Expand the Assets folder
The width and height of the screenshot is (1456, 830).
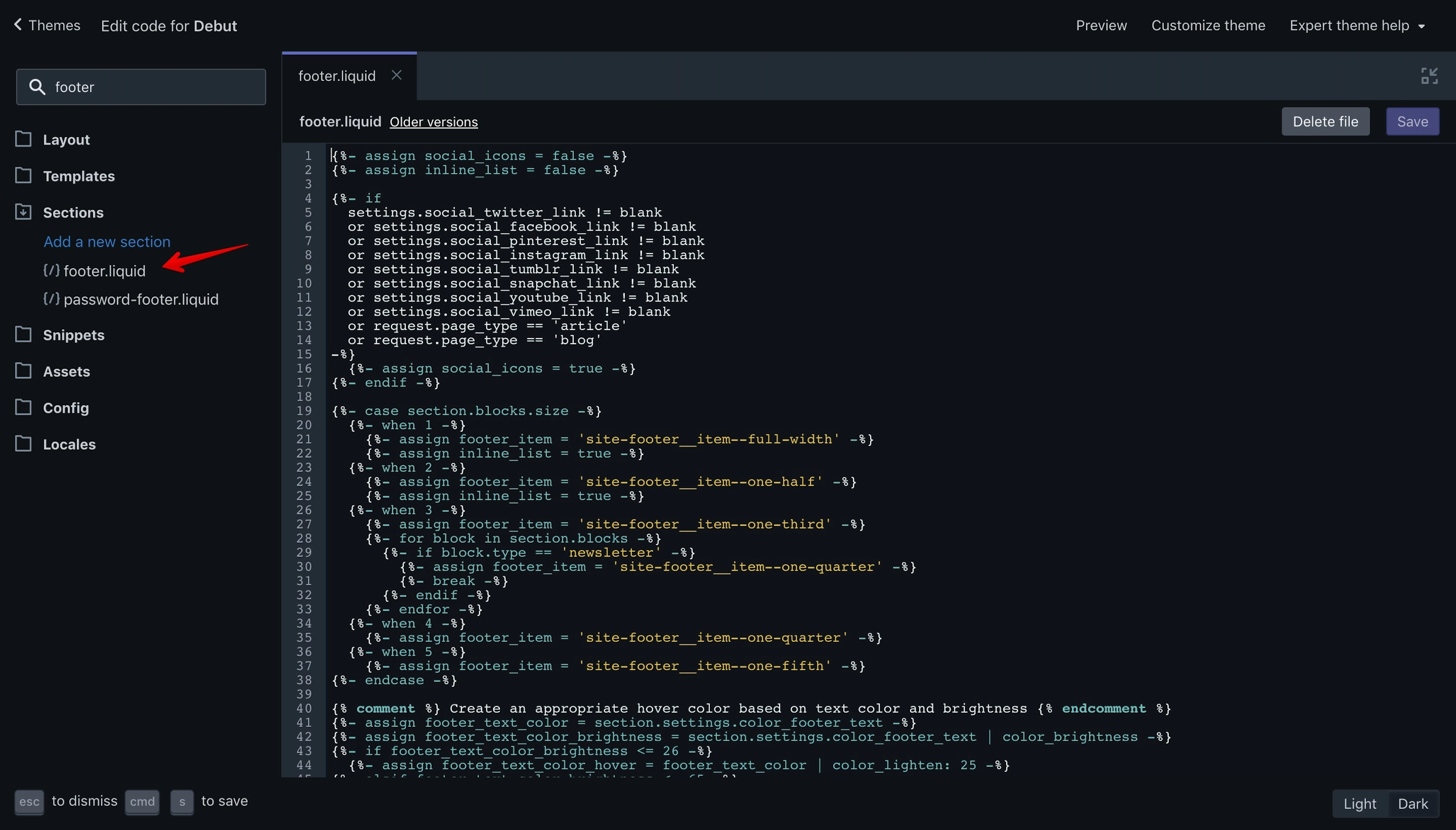[x=66, y=372]
